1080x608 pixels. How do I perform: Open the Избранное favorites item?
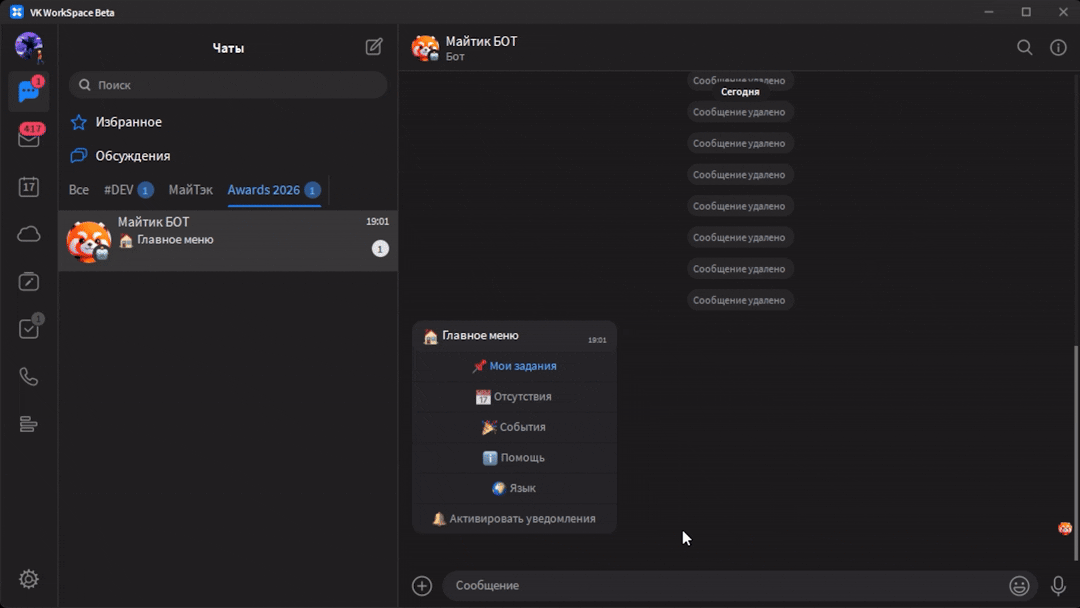click(x=128, y=122)
